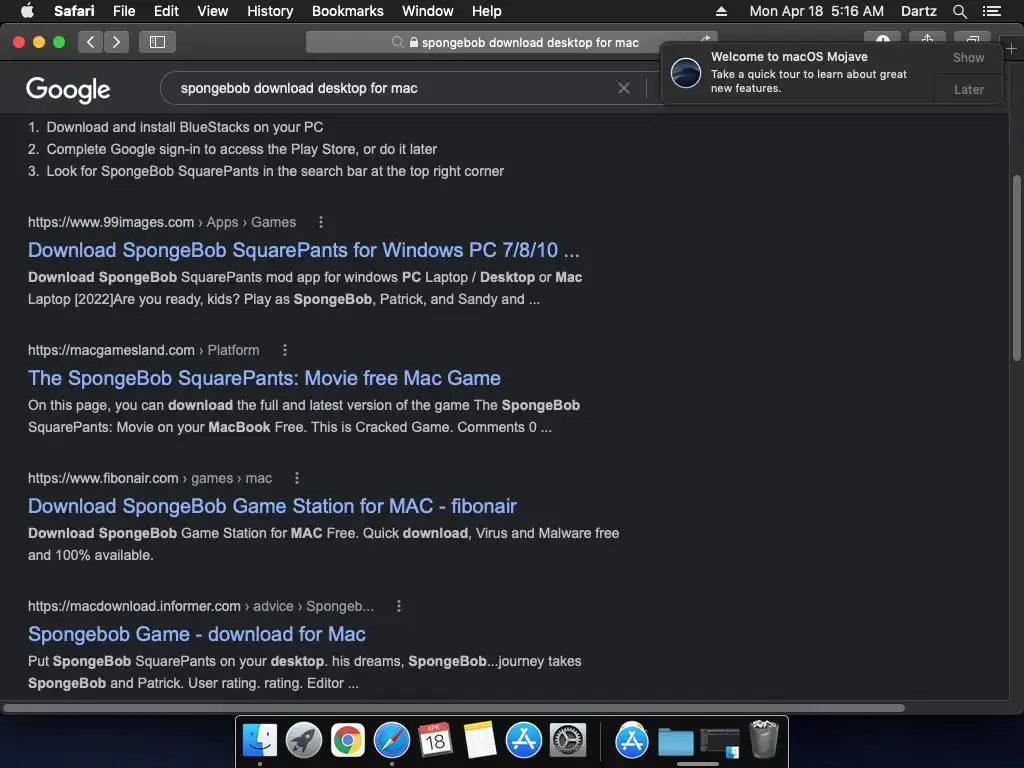Open Spotlight search magnifier in menu bar
The height and width of the screenshot is (768, 1024).
tap(959, 11)
